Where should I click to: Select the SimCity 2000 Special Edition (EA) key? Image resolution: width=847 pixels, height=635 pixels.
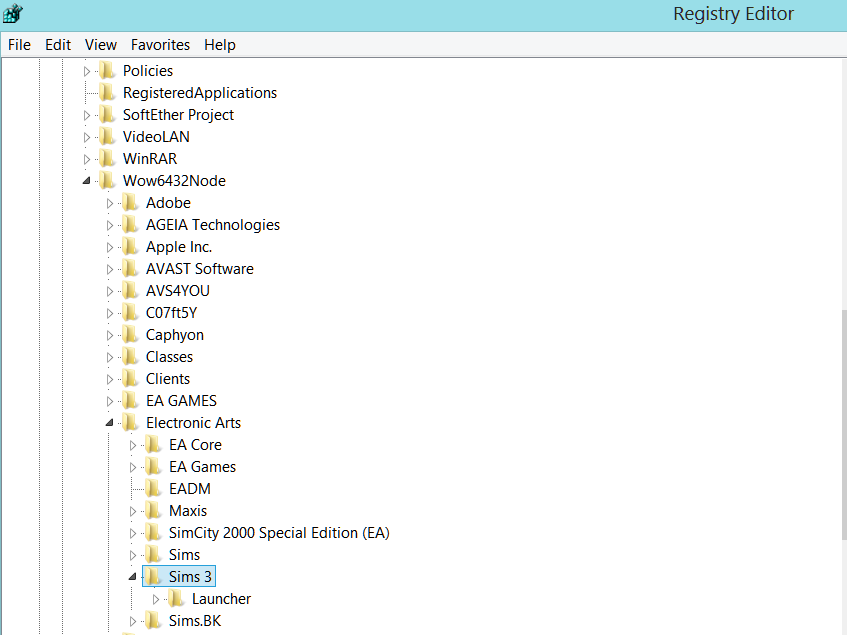click(278, 533)
